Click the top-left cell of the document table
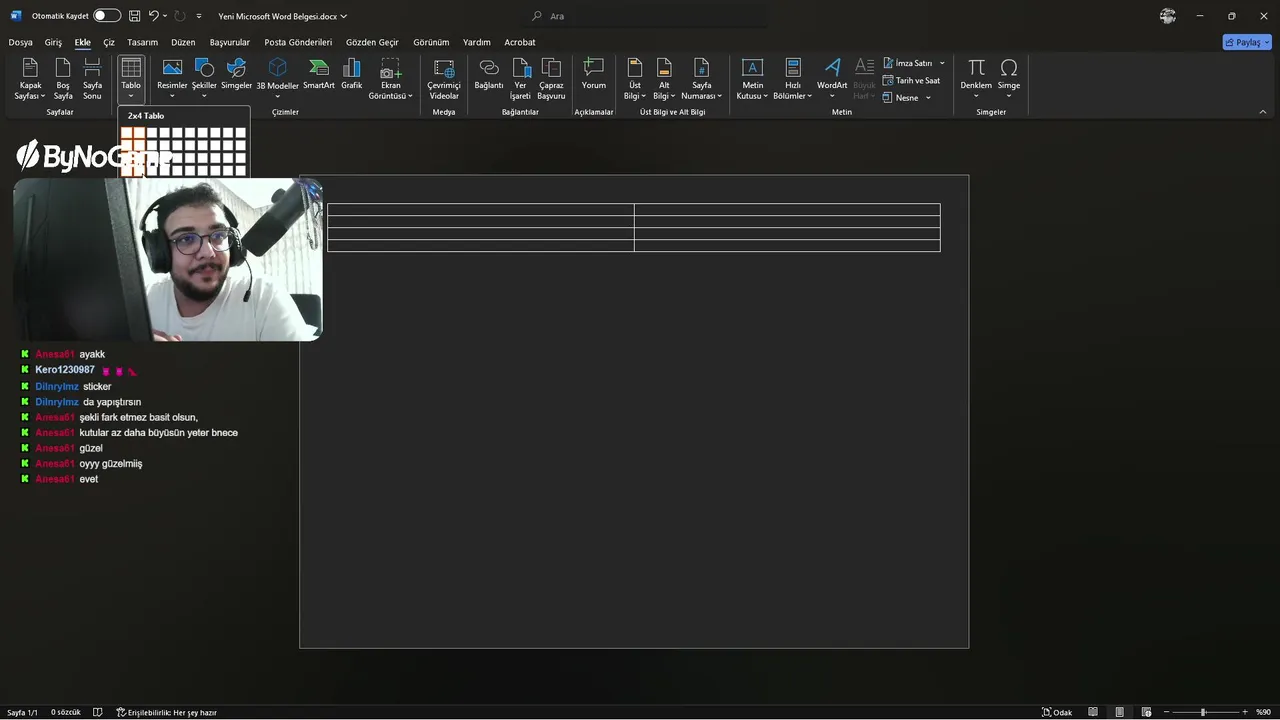Viewport: 1280px width, 720px height. [480, 209]
